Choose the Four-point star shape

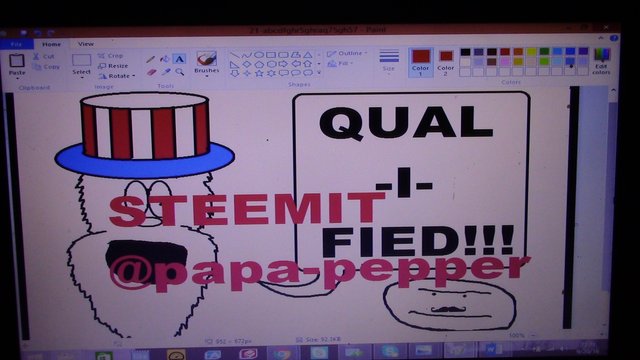(247, 73)
